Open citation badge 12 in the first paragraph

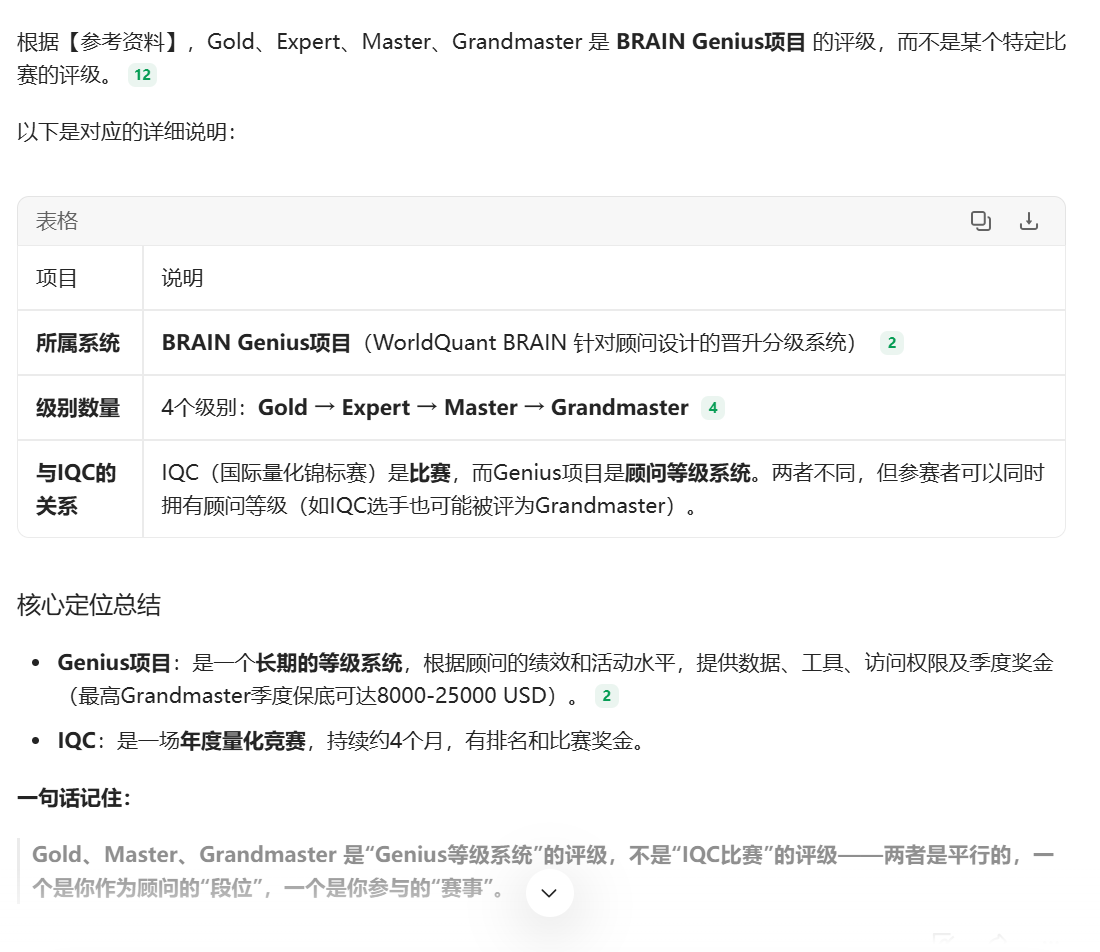142,75
